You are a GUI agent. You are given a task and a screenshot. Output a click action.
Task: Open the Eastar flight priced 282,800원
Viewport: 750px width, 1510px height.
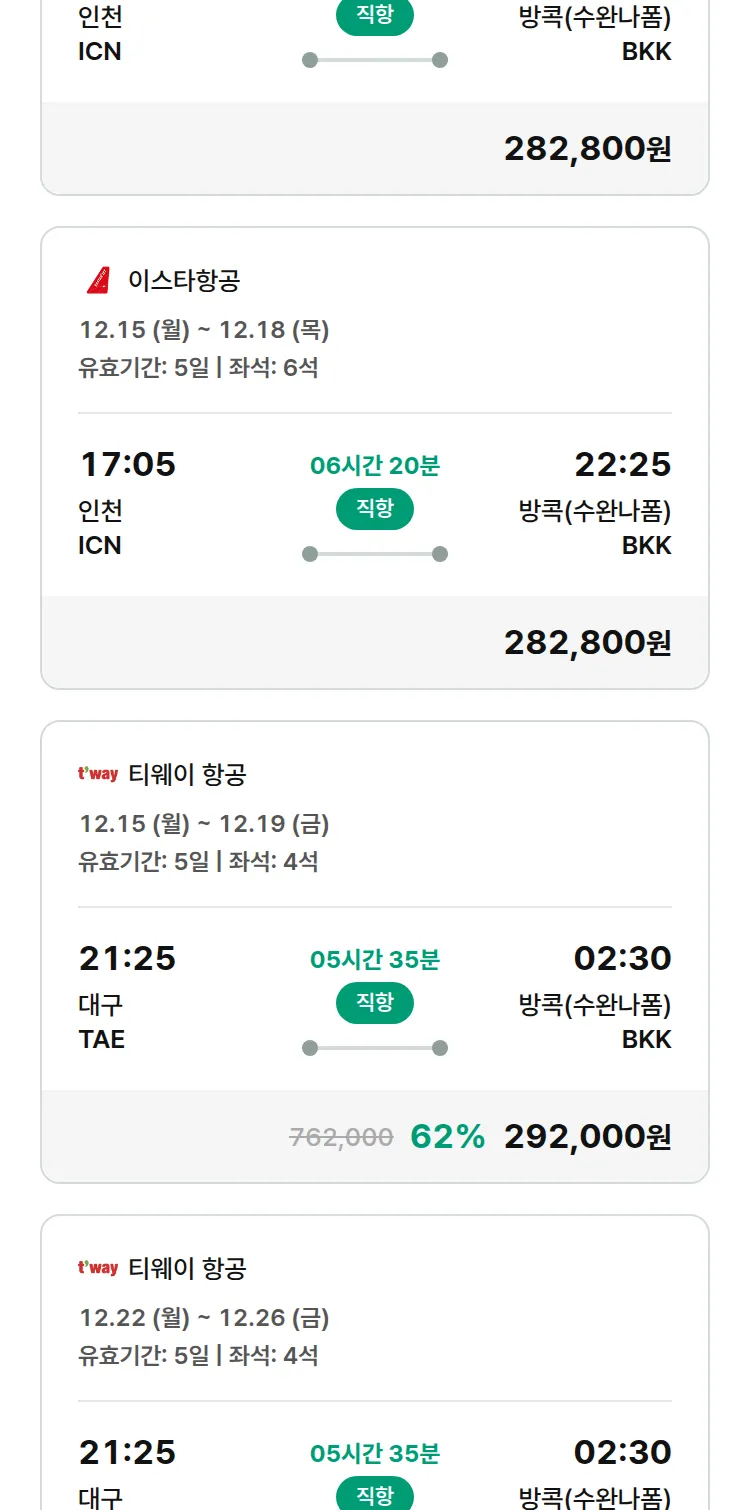pyautogui.click(x=587, y=642)
